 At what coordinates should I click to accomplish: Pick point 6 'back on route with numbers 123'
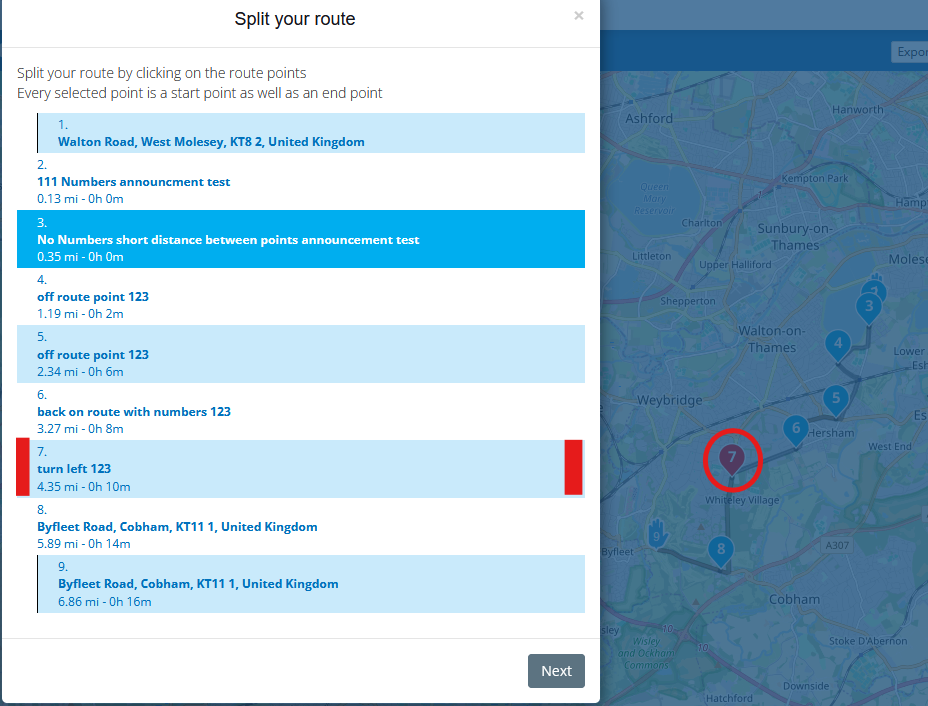300,411
